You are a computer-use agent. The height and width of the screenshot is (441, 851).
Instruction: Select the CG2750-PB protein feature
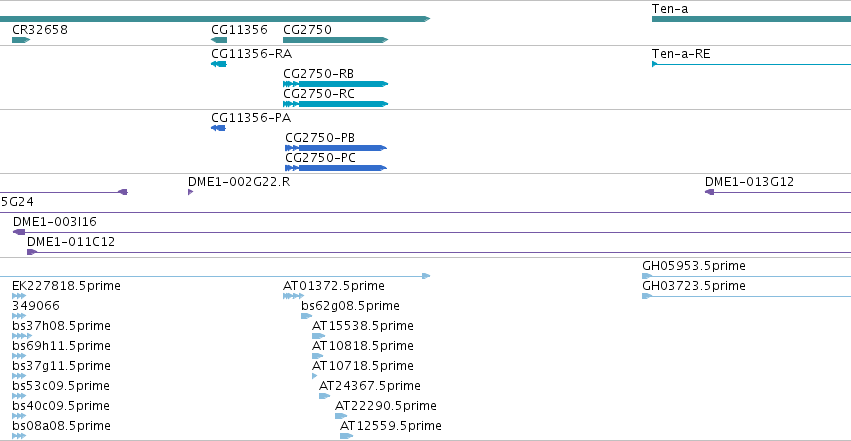pos(336,148)
